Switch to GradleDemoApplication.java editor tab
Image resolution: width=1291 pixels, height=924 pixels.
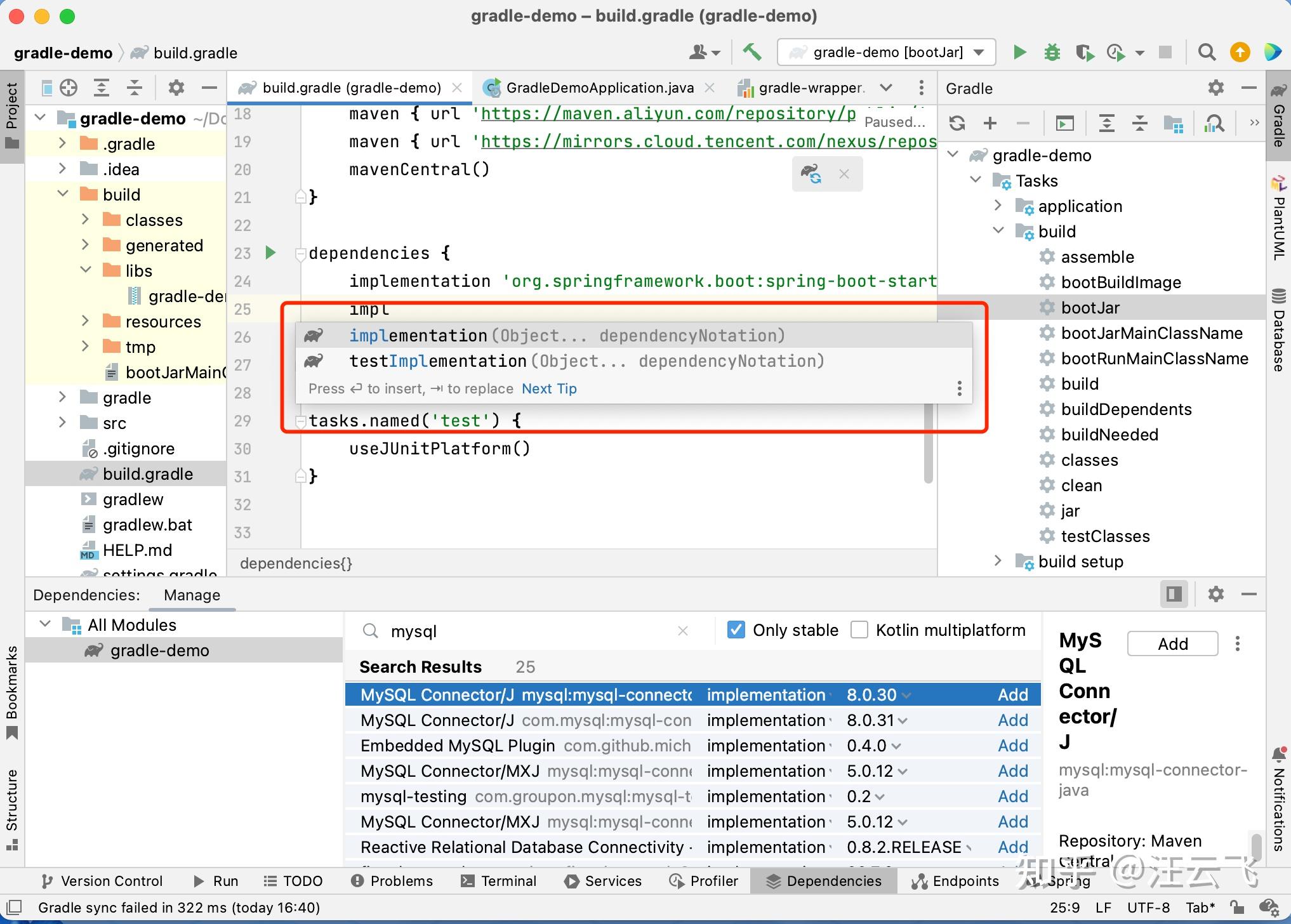click(x=599, y=88)
